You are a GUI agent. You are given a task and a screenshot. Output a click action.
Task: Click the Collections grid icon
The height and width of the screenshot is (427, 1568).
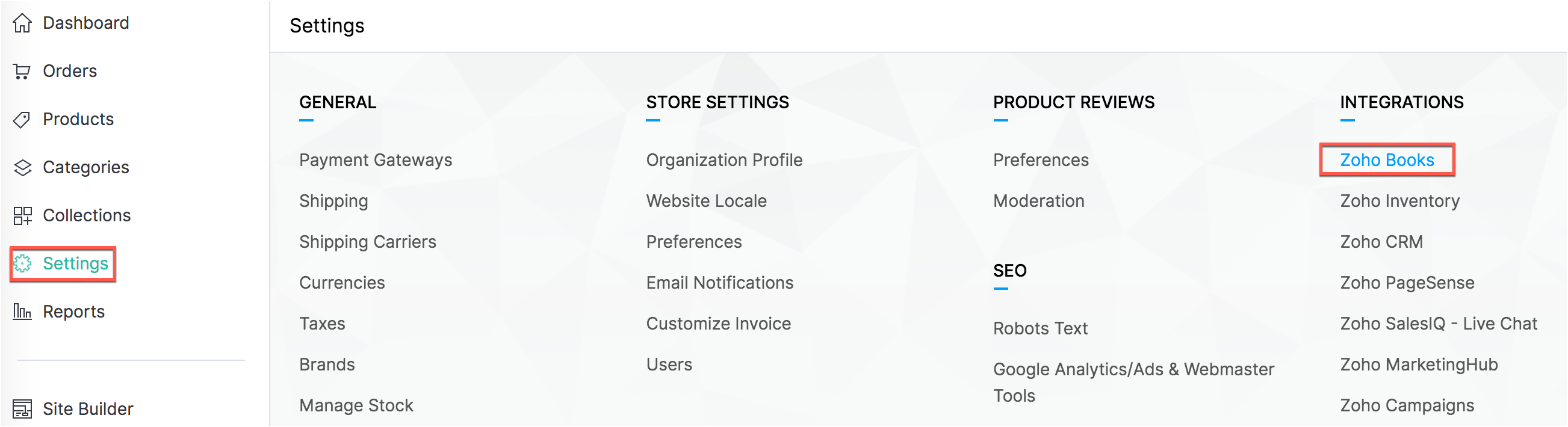tap(23, 215)
